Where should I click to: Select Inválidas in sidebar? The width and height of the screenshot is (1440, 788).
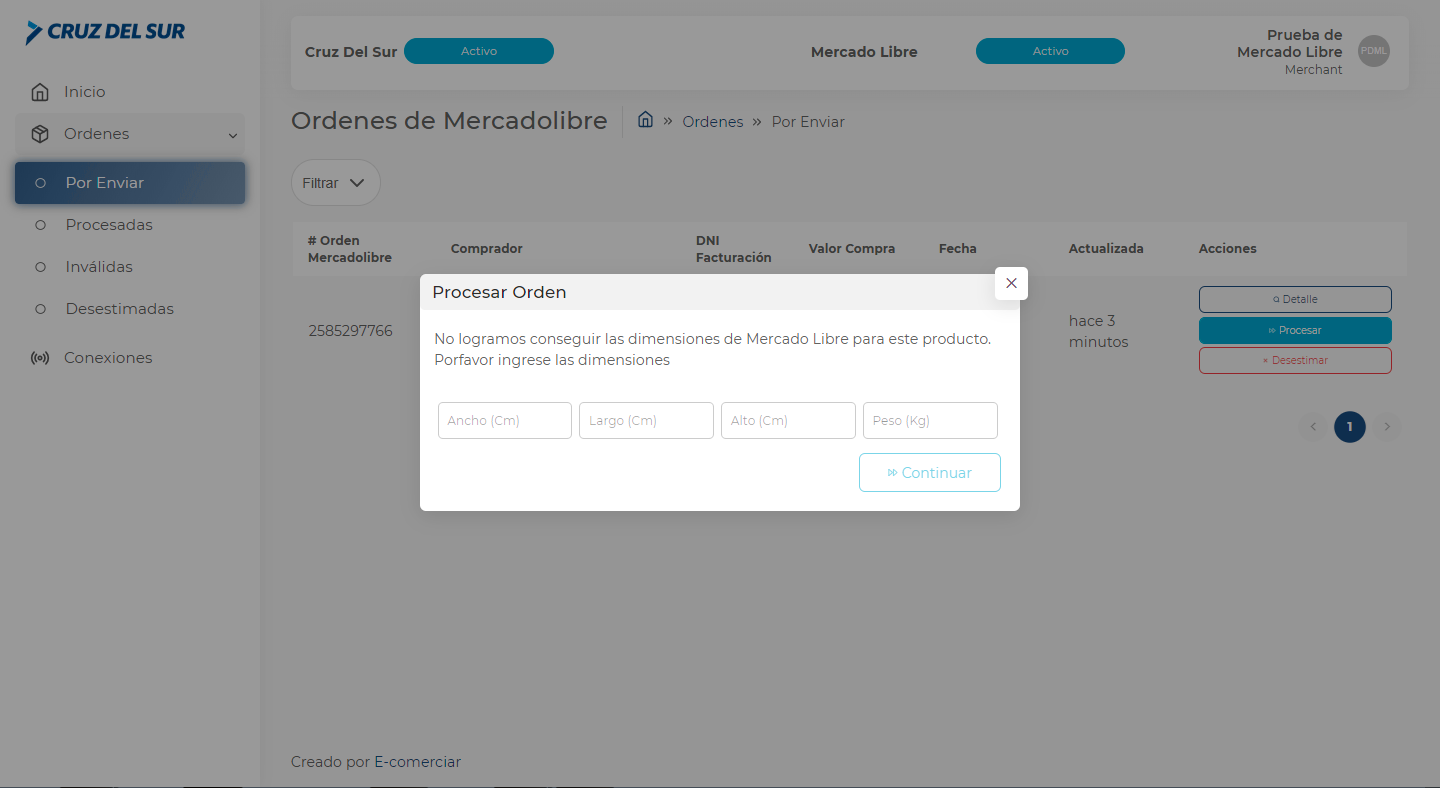tap(99, 267)
